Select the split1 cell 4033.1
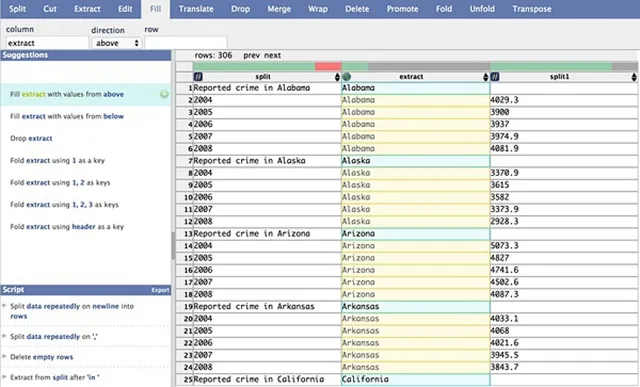The width and height of the screenshot is (640, 387). click(564, 318)
